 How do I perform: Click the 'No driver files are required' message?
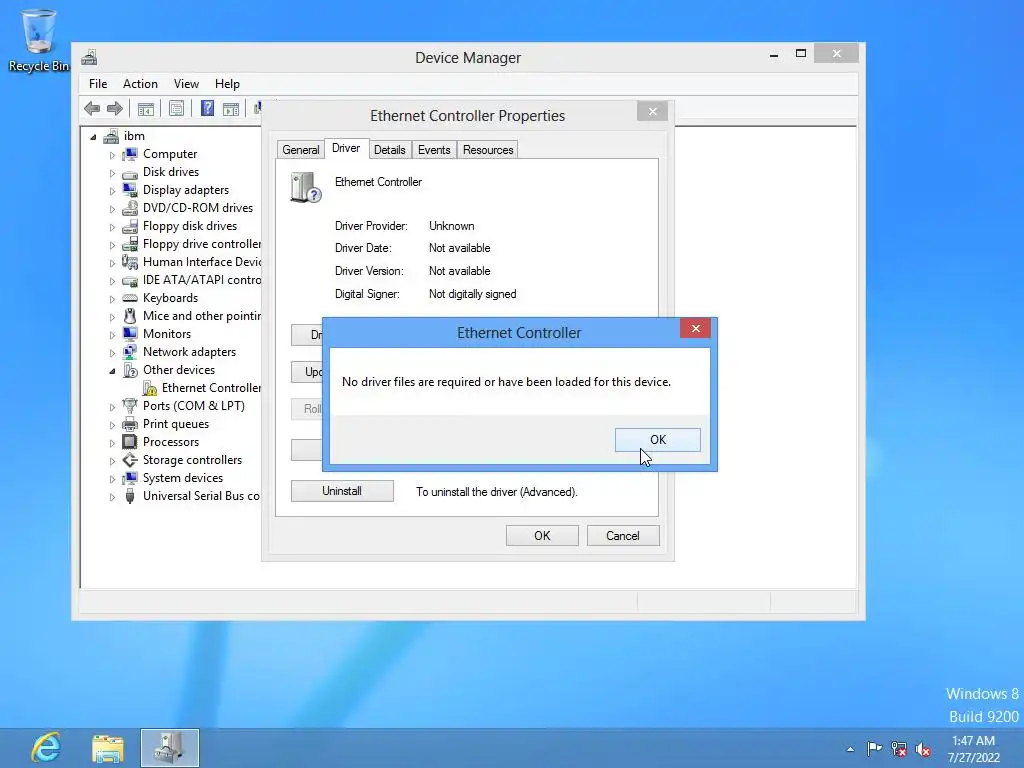coord(506,382)
